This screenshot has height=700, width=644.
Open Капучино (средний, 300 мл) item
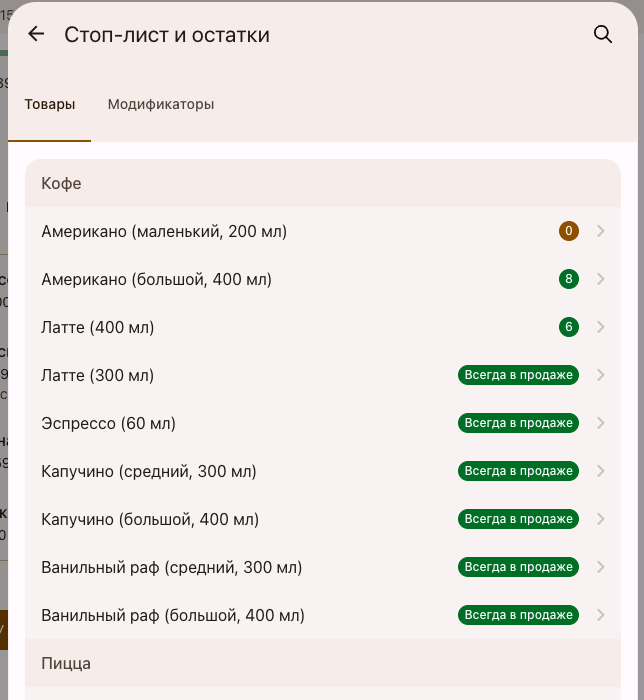point(323,471)
